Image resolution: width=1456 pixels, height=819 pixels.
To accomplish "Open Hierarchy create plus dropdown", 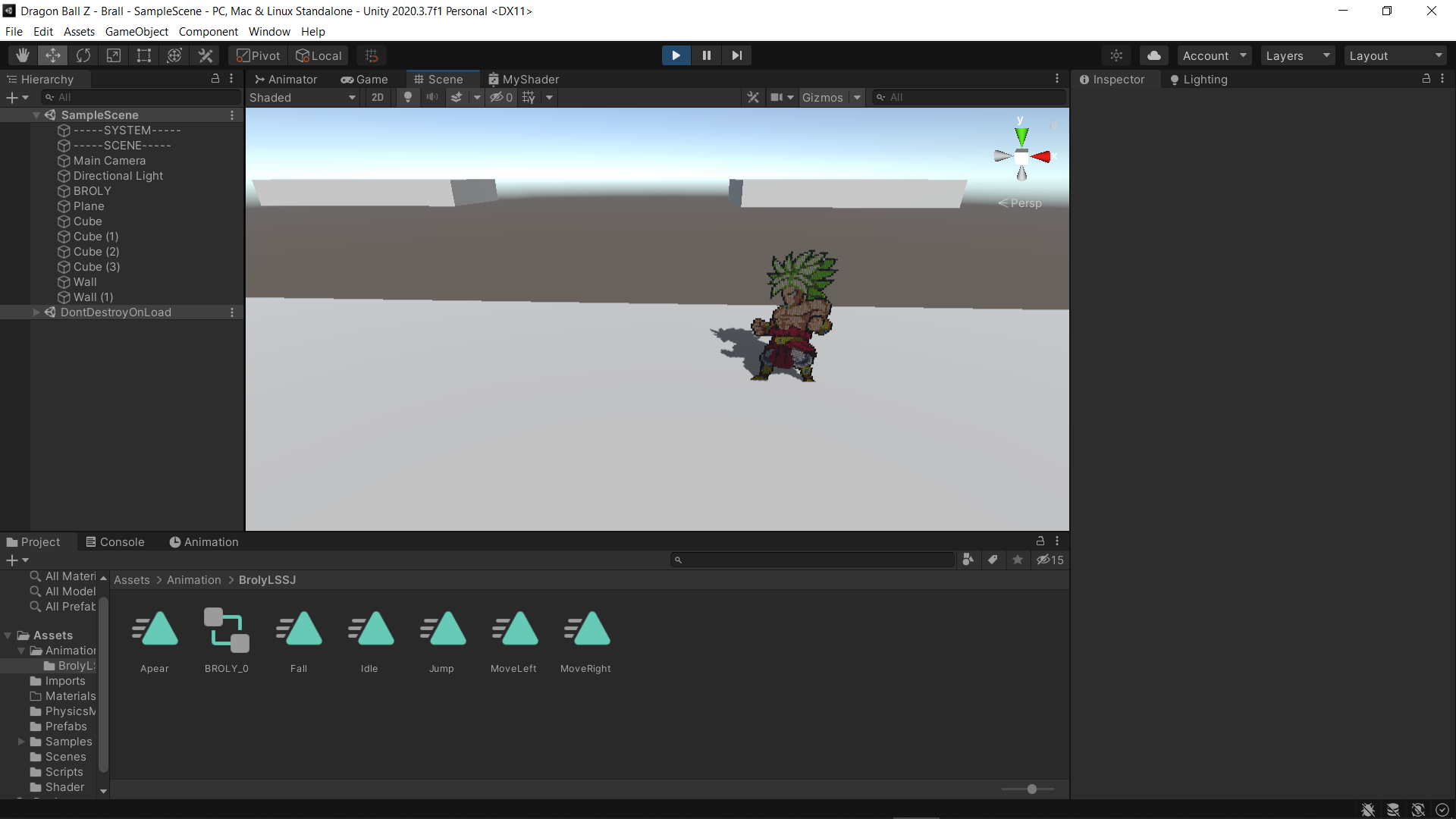I will point(17,97).
